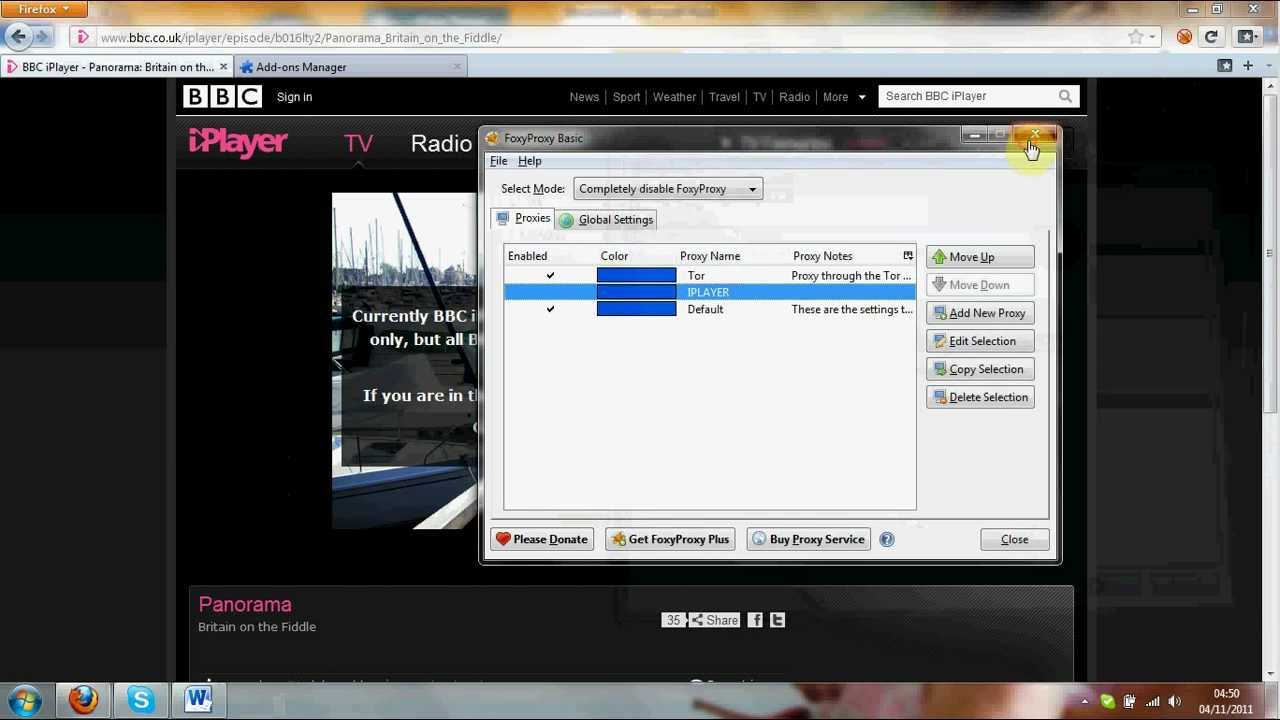
Task: Switch to the Proxies tab
Action: 523,218
